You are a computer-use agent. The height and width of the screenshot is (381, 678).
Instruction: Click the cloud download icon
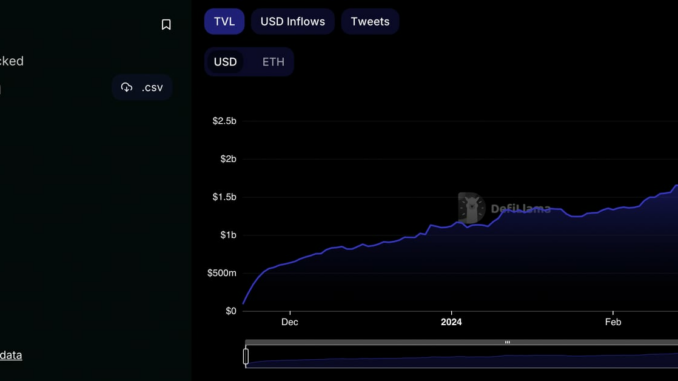(x=126, y=87)
